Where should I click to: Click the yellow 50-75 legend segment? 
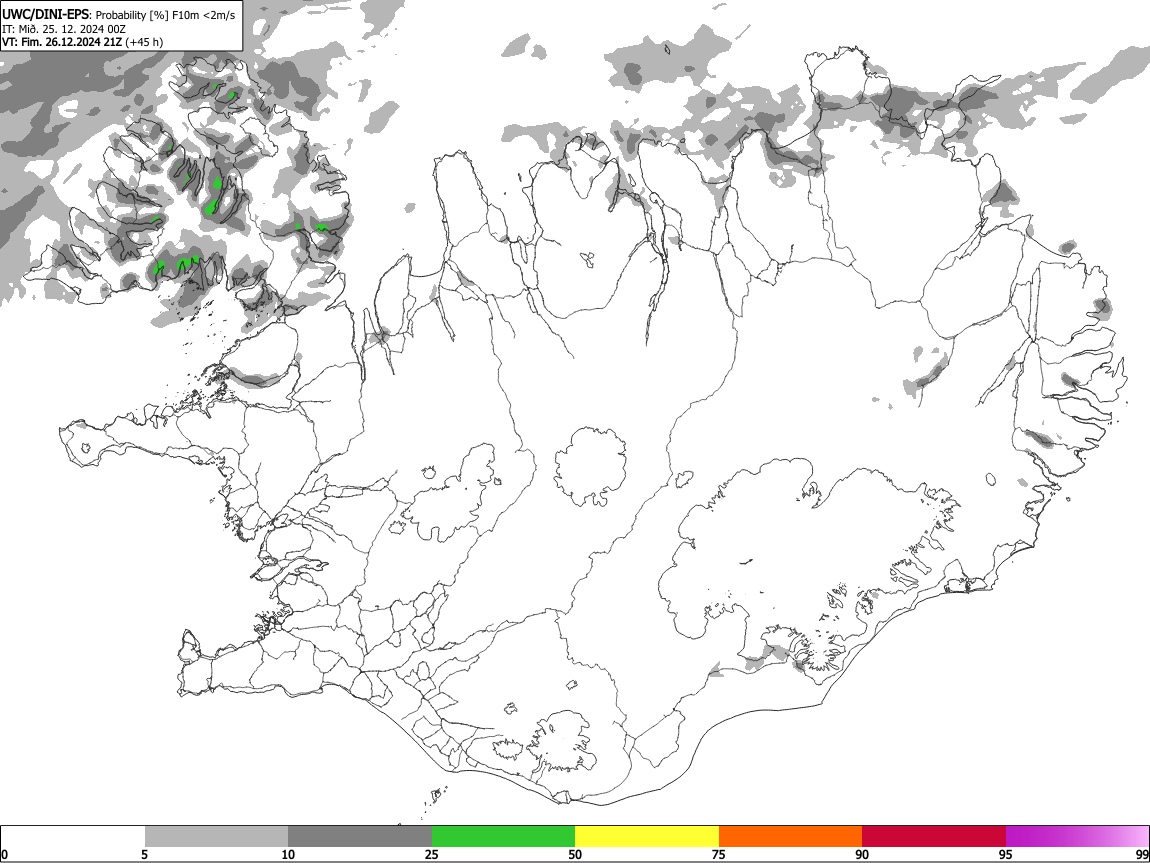pos(647,837)
